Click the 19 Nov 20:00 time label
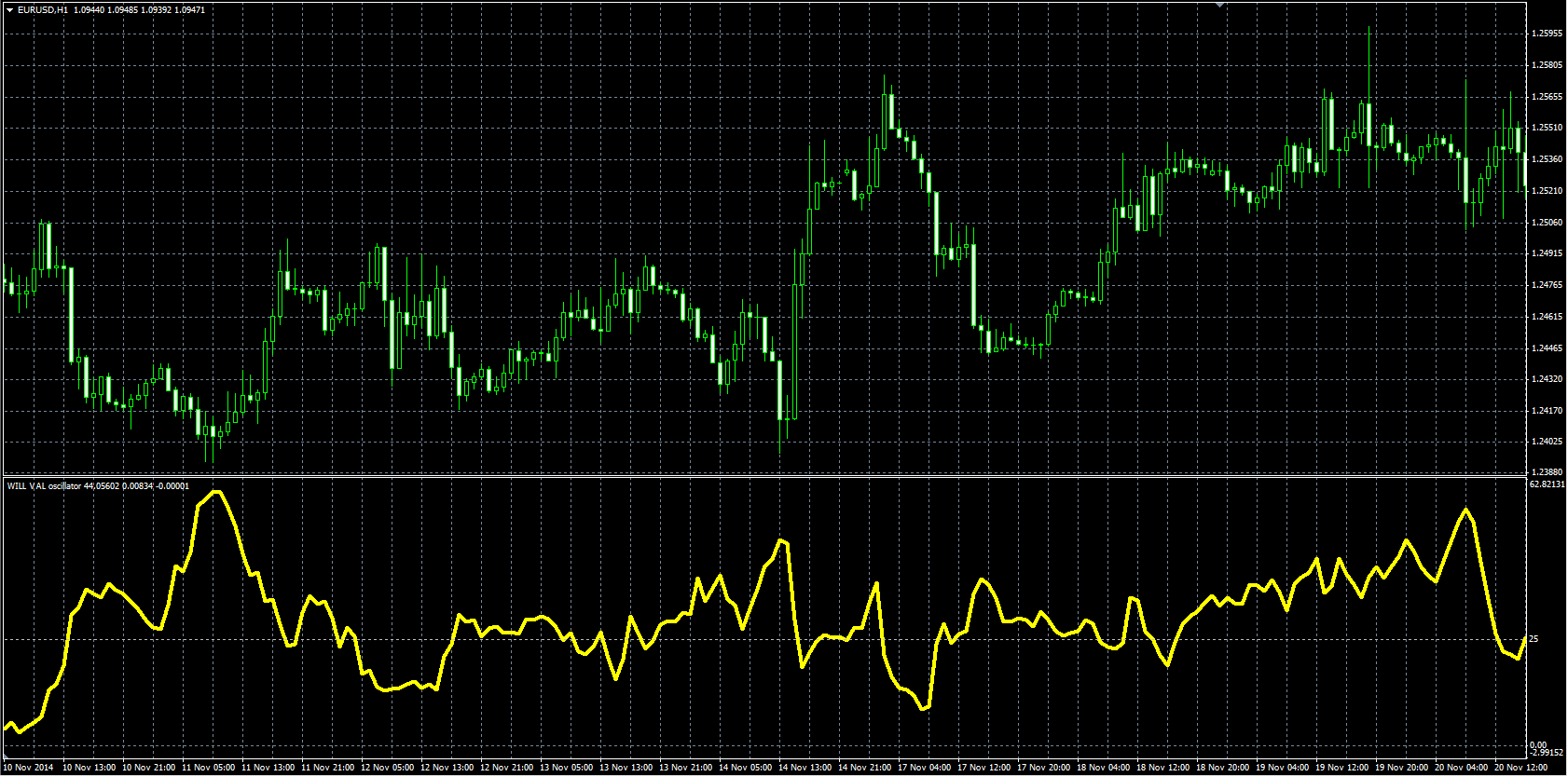1568x777 pixels. pyautogui.click(x=1402, y=768)
